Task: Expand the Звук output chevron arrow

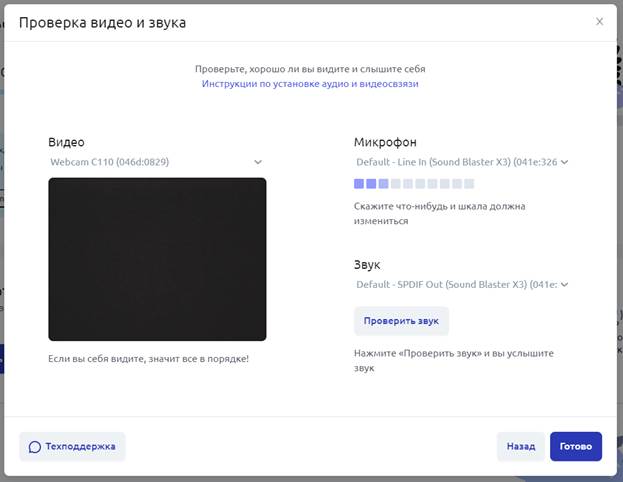Action: (564, 284)
